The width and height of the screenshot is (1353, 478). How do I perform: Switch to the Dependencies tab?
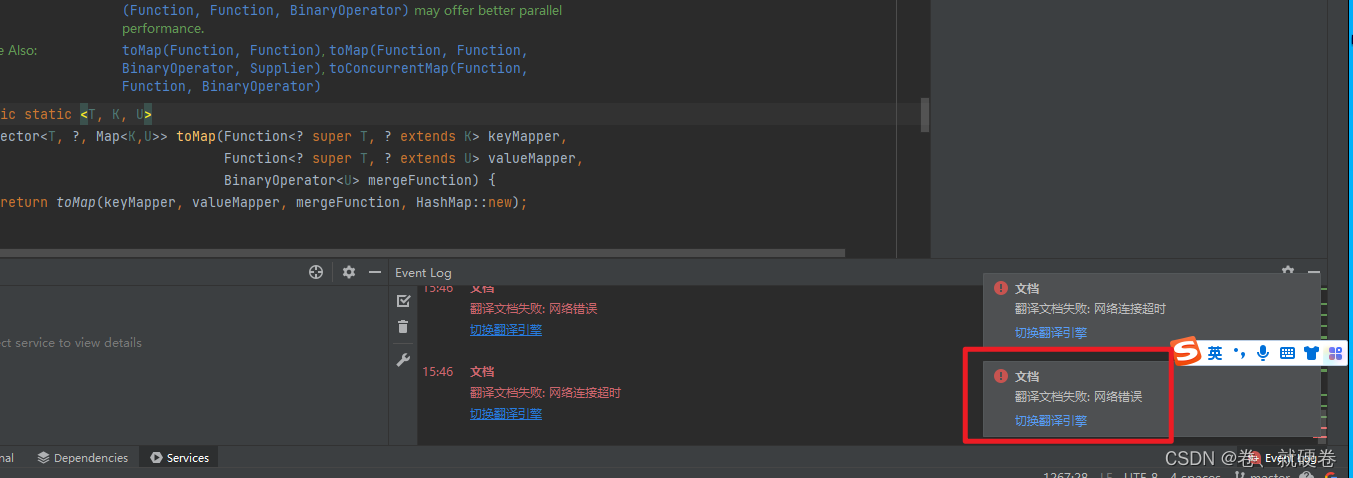(83, 458)
